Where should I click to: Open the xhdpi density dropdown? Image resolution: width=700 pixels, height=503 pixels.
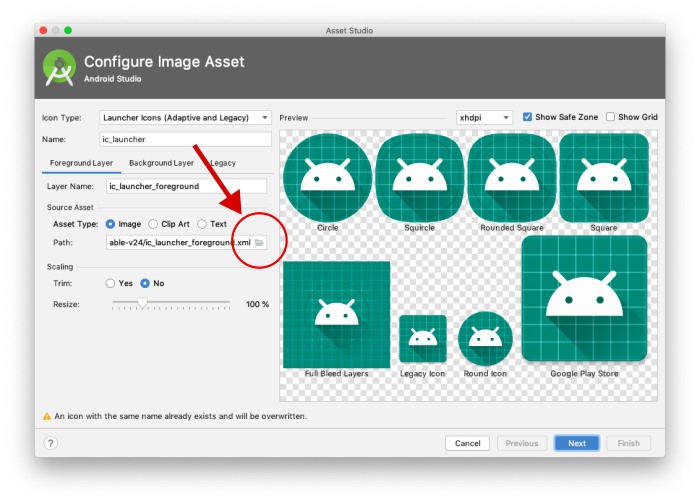click(x=484, y=118)
